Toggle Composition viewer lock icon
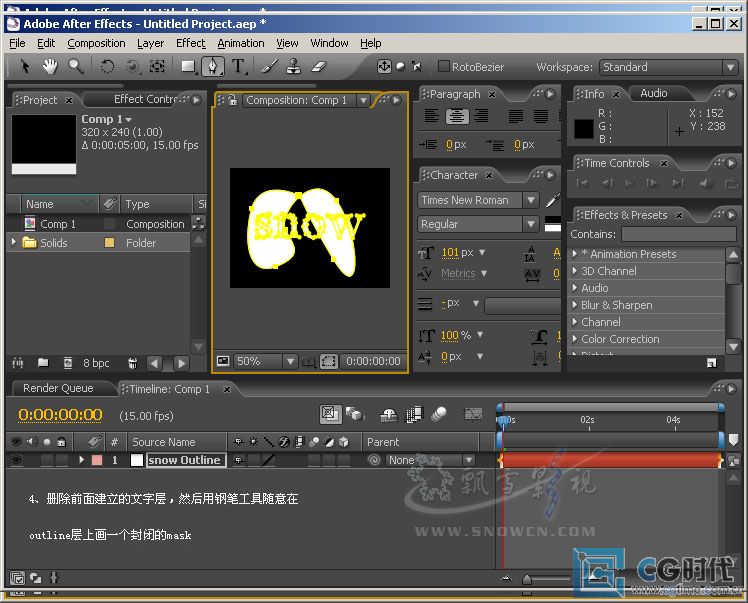The height and width of the screenshot is (603, 748). [x=232, y=100]
